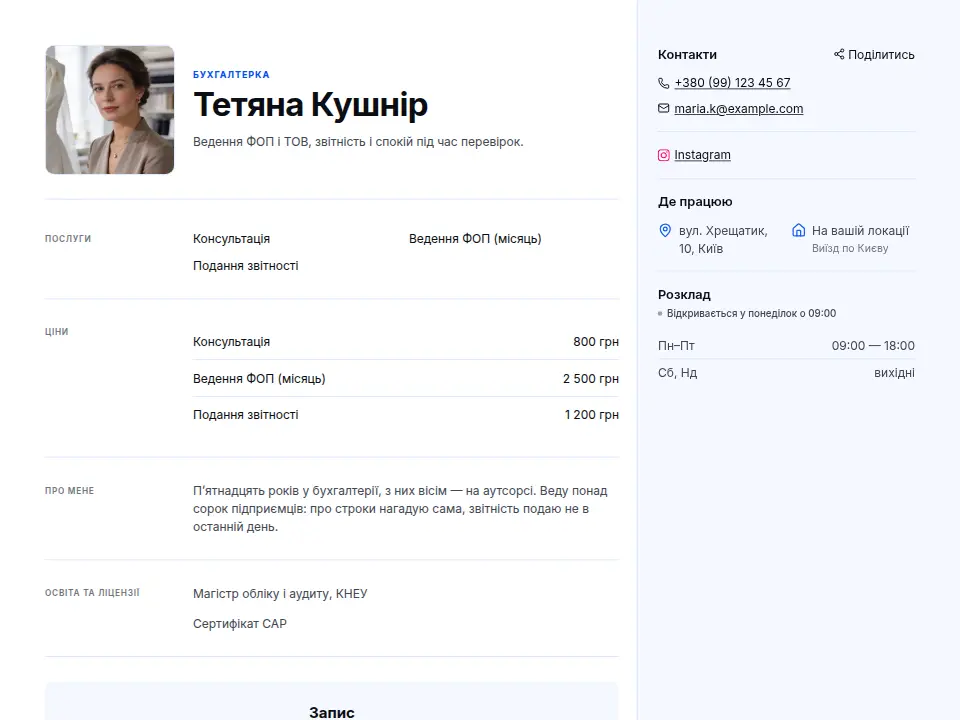Click the Запис booking heading
The height and width of the screenshot is (720, 960).
[331, 713]
